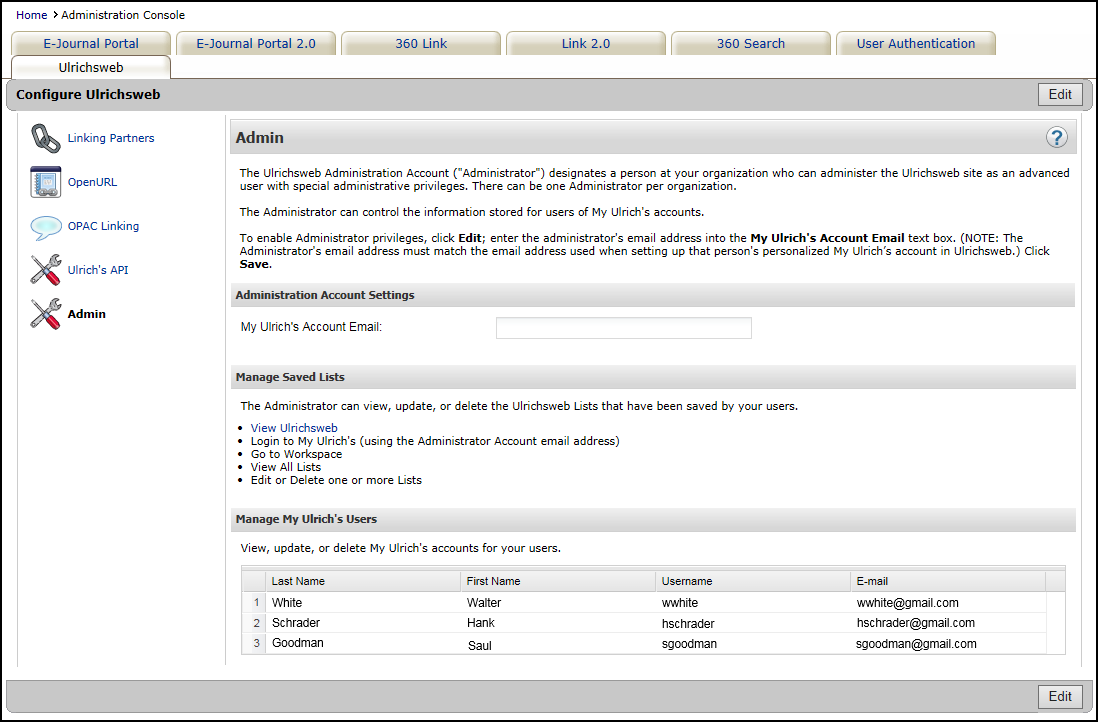This screenshot has height=722, width=1098.
Task: Navigate to the Home breadcrumb link
Action: [x=31, y=15]
